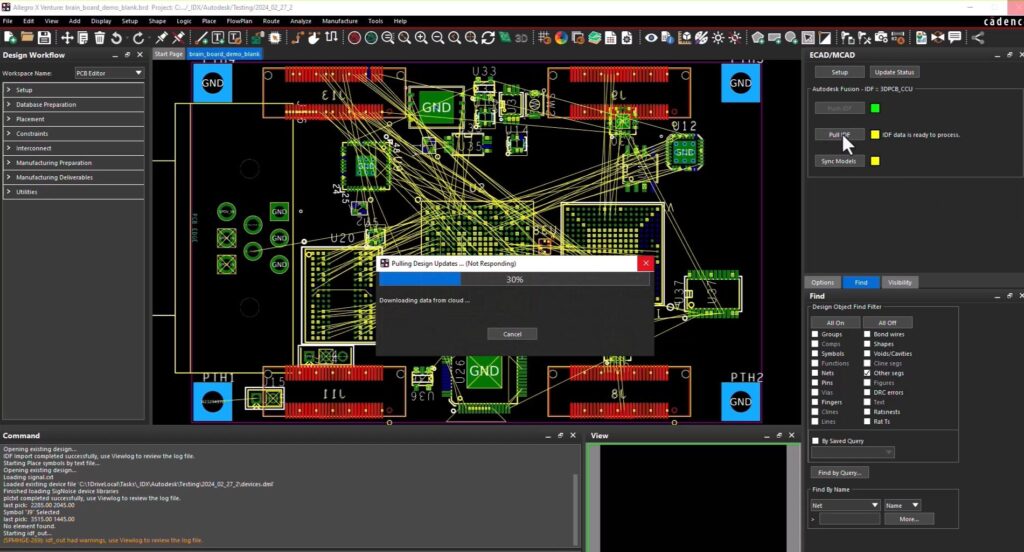The image size is (1024, 552).
Task: Select the Slide hand tool
Action: coord(314,38)
